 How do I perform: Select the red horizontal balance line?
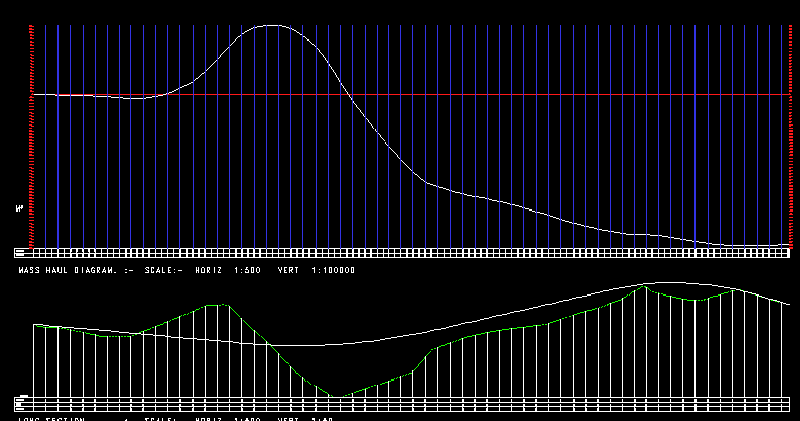pos(500,95)
